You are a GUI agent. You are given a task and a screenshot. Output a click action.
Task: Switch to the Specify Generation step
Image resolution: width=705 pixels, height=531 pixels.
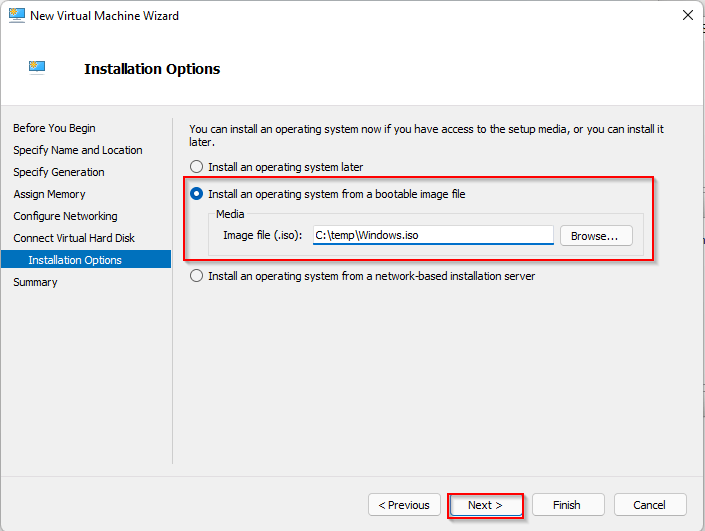coord(59,172)
